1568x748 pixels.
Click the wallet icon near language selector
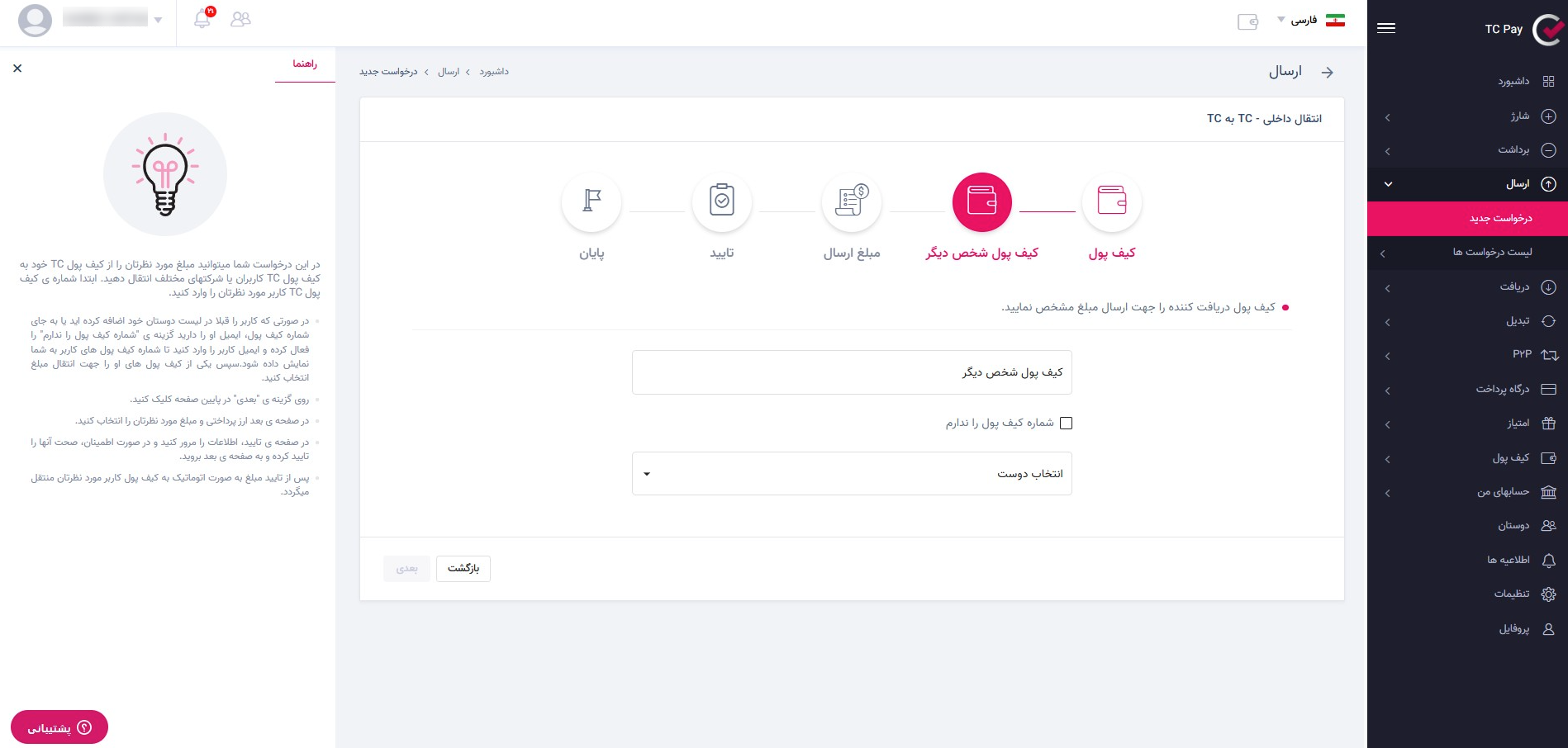(x=1247, y=22)
